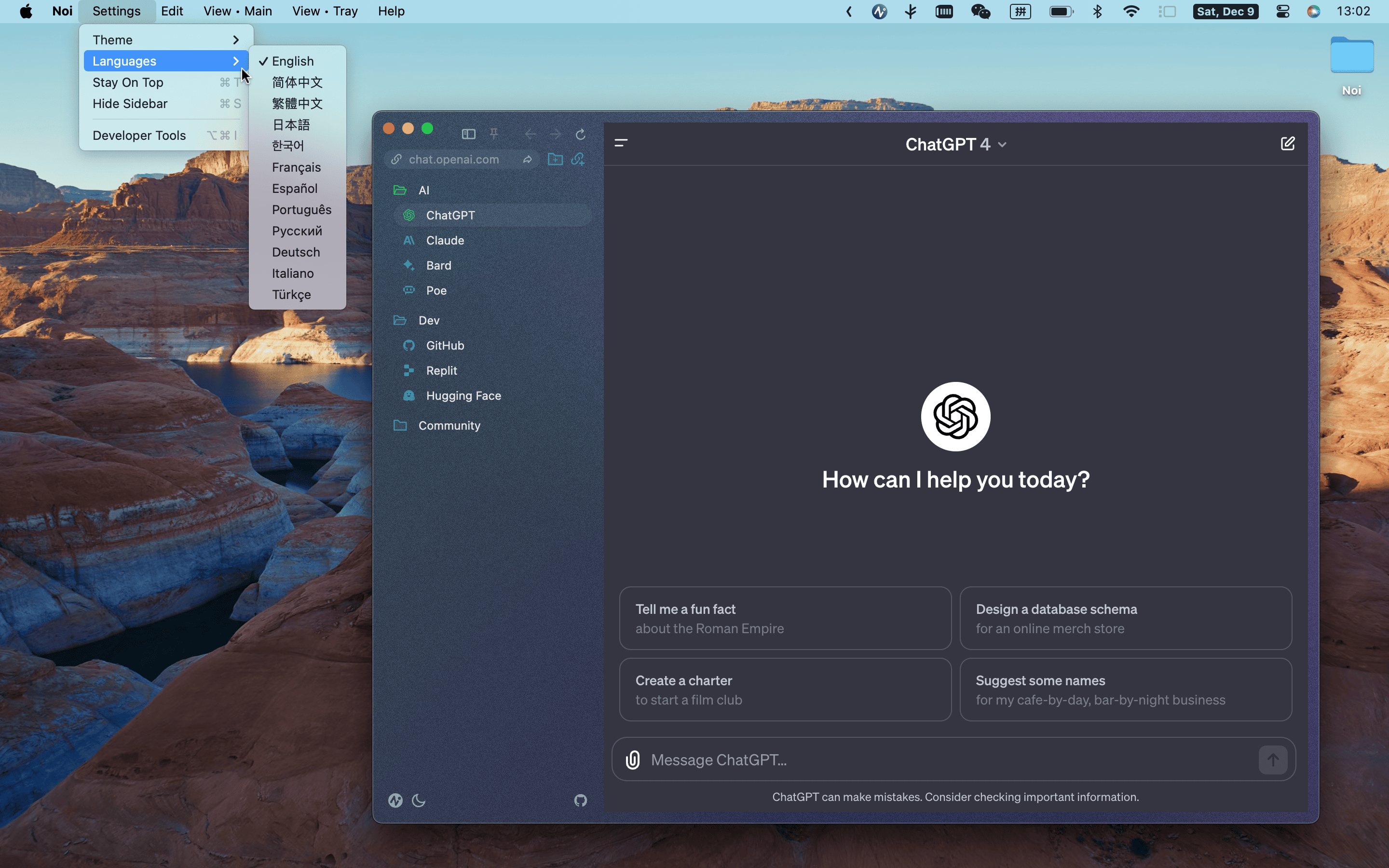Screen dimensions: 1389x868
Task: Click the add link icon
Action: 578,159
